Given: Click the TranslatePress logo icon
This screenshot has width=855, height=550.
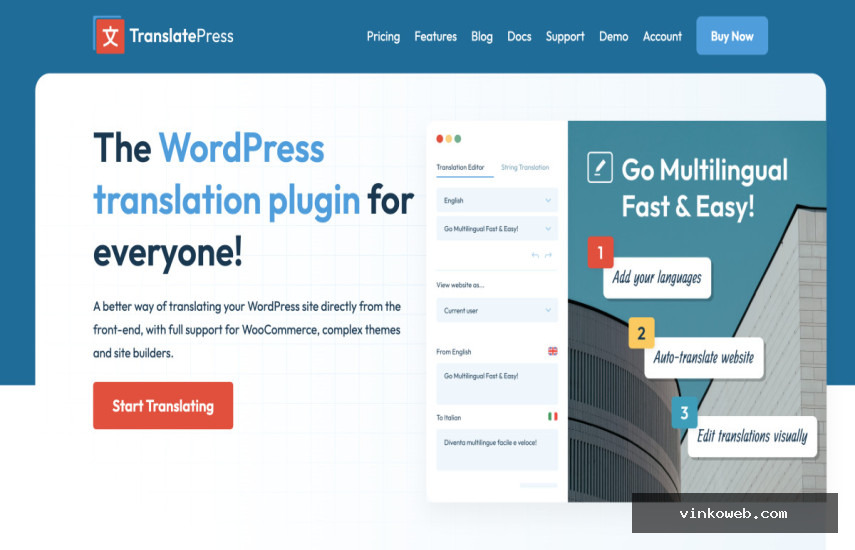Looking at the screenshot, I should click(109, 35).
